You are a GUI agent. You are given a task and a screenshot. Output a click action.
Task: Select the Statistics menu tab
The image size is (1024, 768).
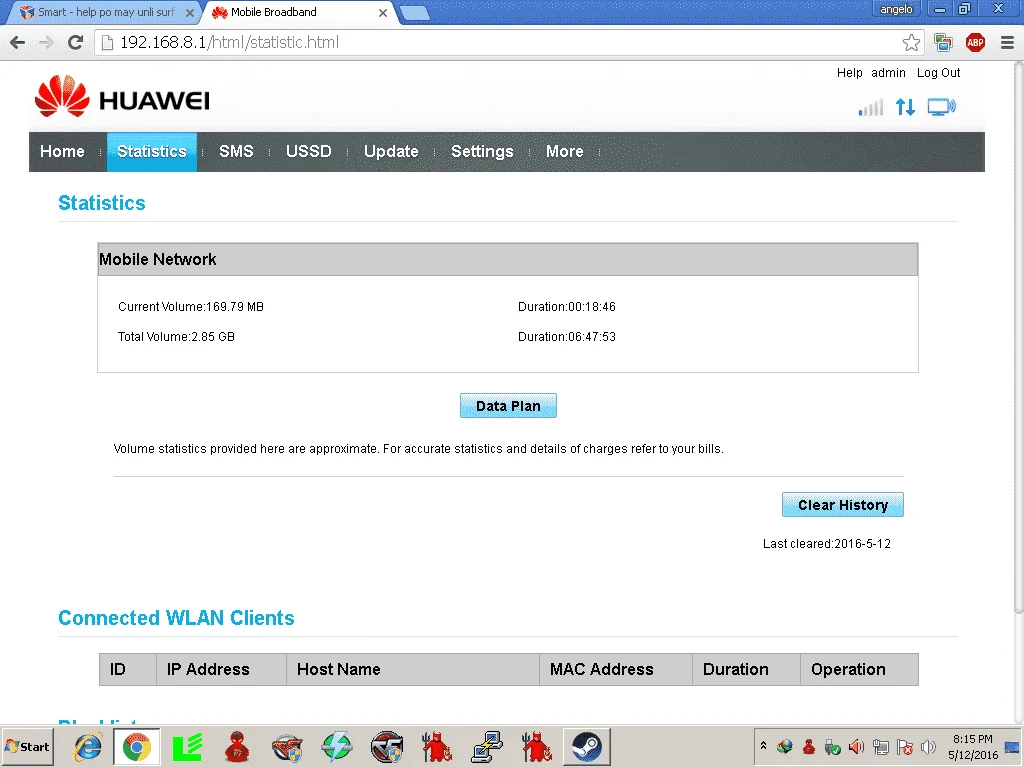[x=152, y=152]
